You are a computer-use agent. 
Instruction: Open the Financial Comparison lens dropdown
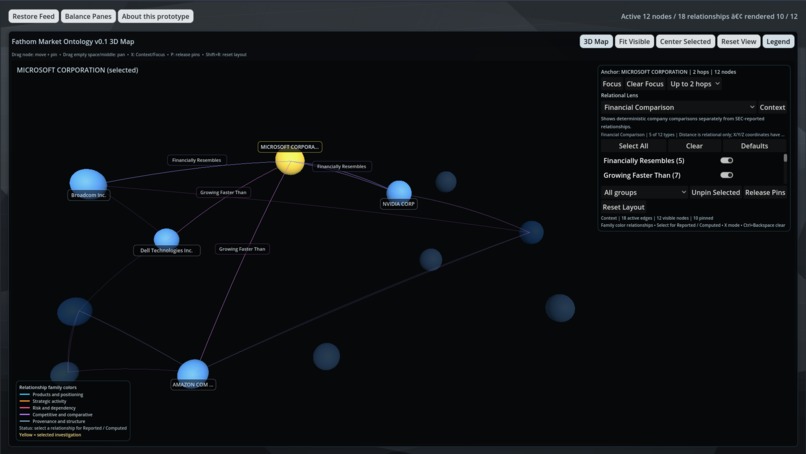679,107
